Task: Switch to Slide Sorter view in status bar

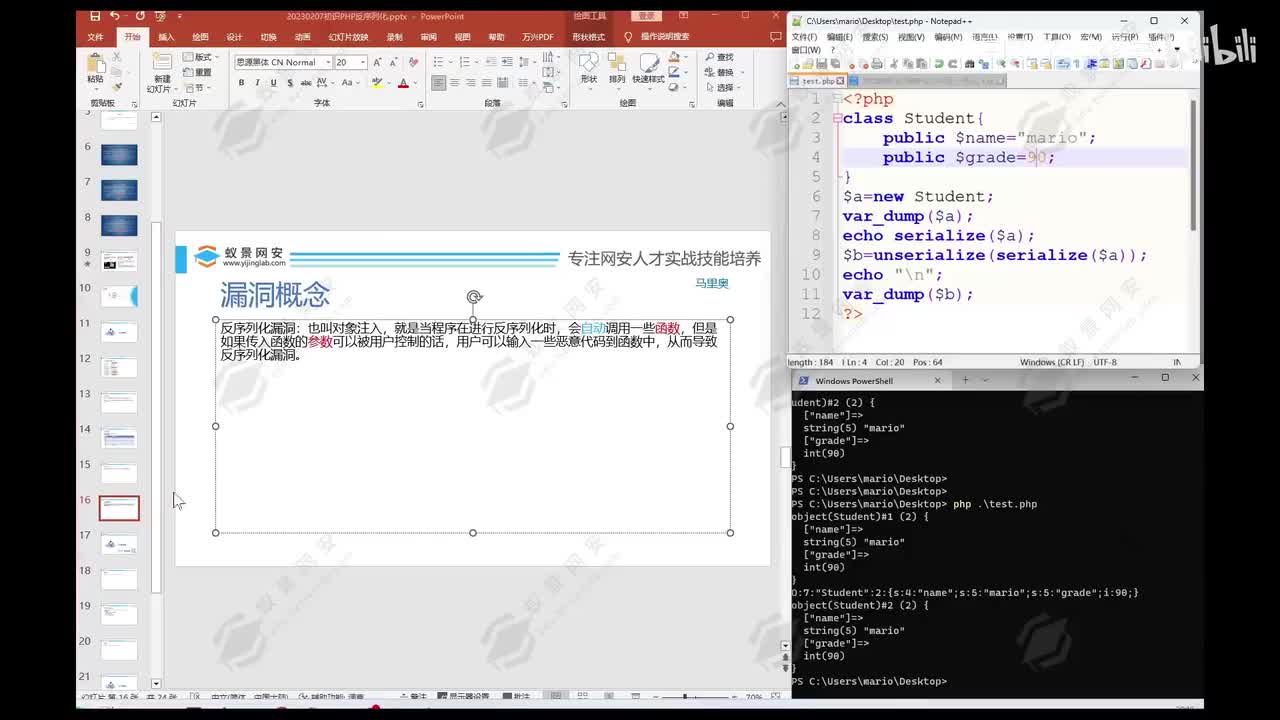Action: (x=583, y=695)
